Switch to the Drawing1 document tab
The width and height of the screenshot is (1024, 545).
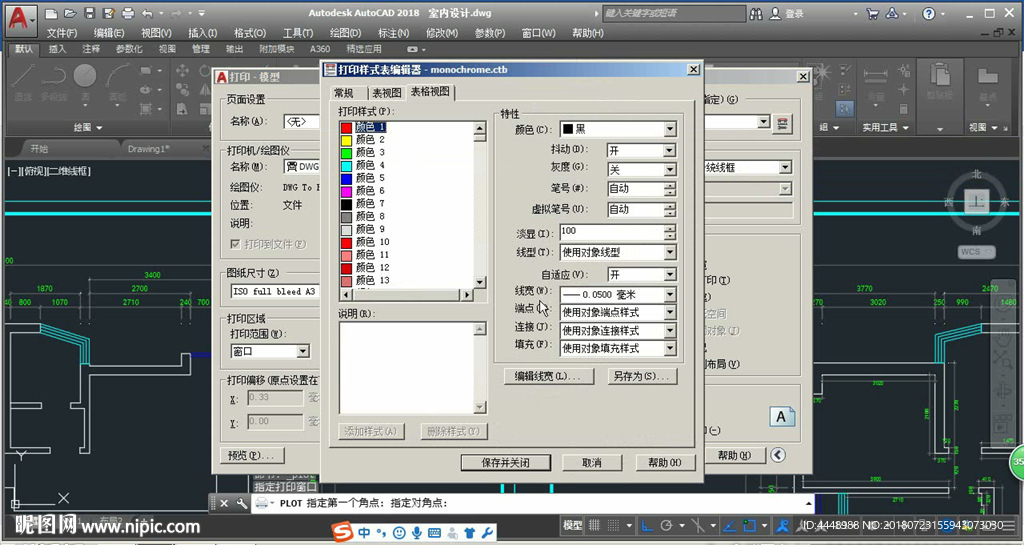pos(148,149)
